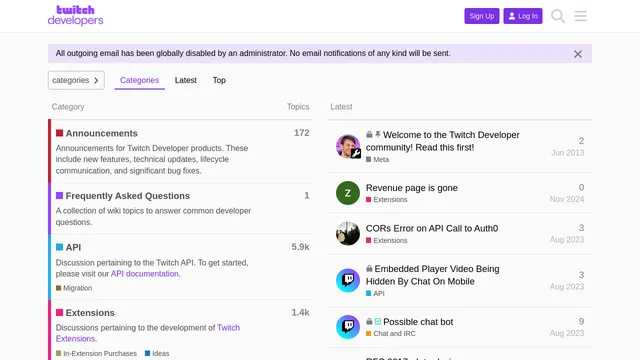Open the Embedded Player Video Being Hidden topic
The width and height of the screenshot is (640, 360).
pyautogui.click(x=433, y=275)
